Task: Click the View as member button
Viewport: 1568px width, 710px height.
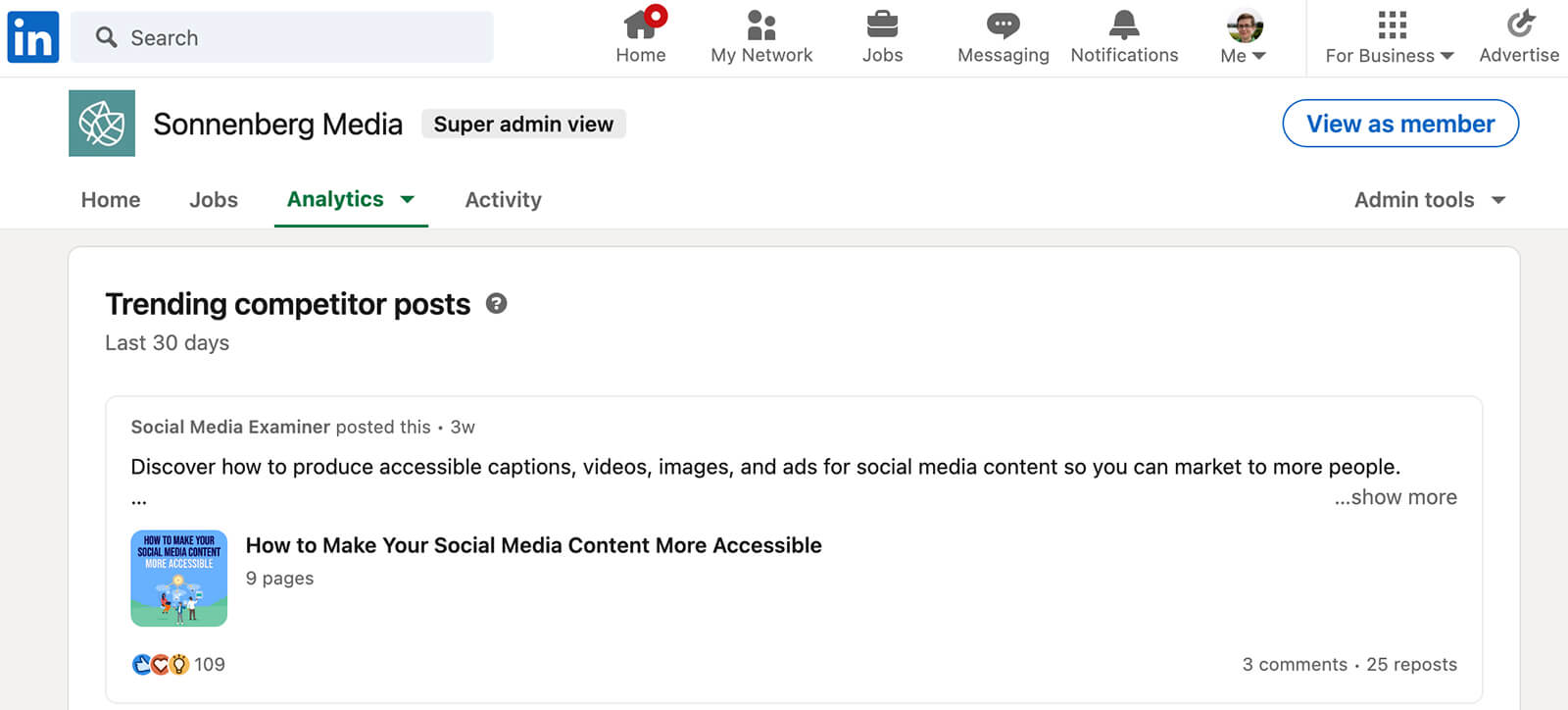Action: pyautogui.click(x=1400, y=124)
